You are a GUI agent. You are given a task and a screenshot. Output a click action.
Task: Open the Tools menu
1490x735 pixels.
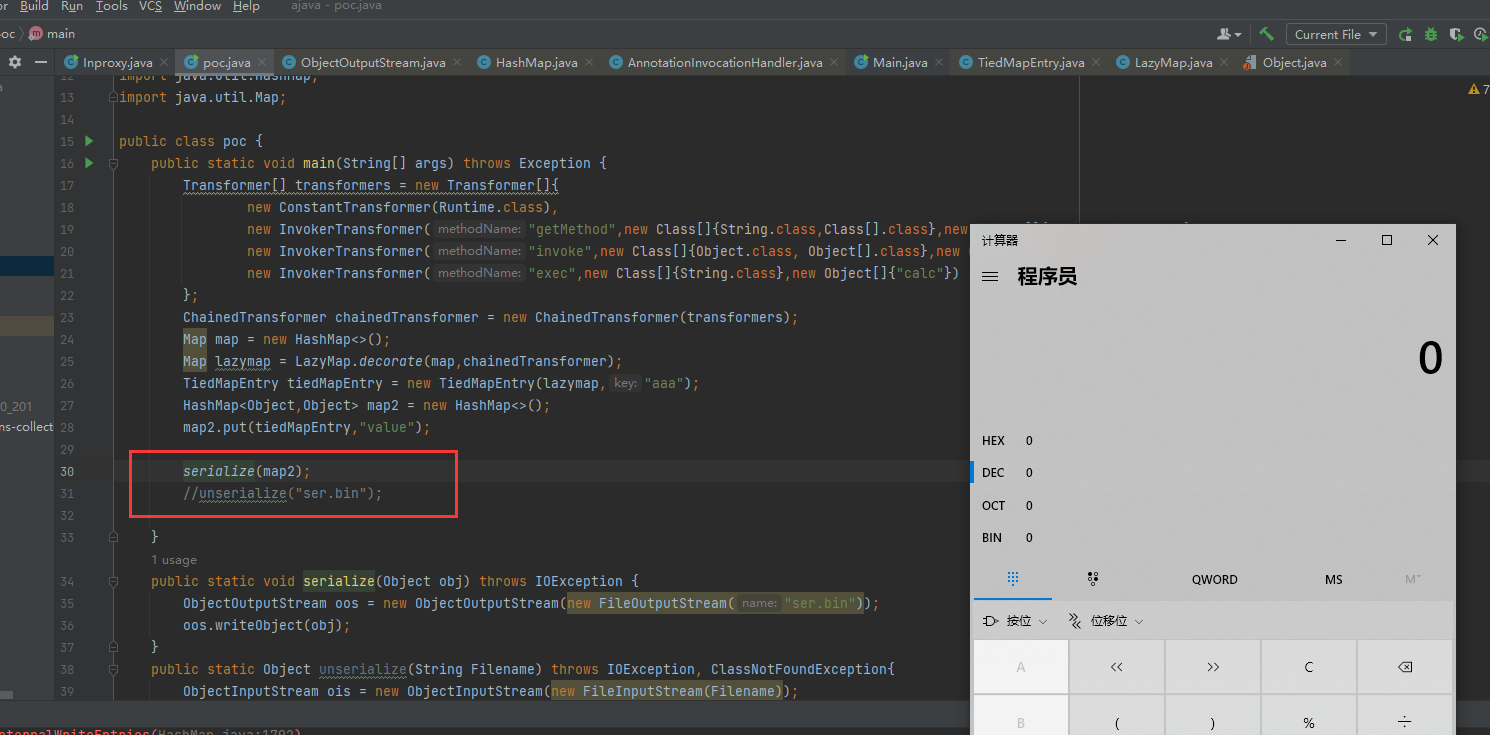tap(111, 6)
